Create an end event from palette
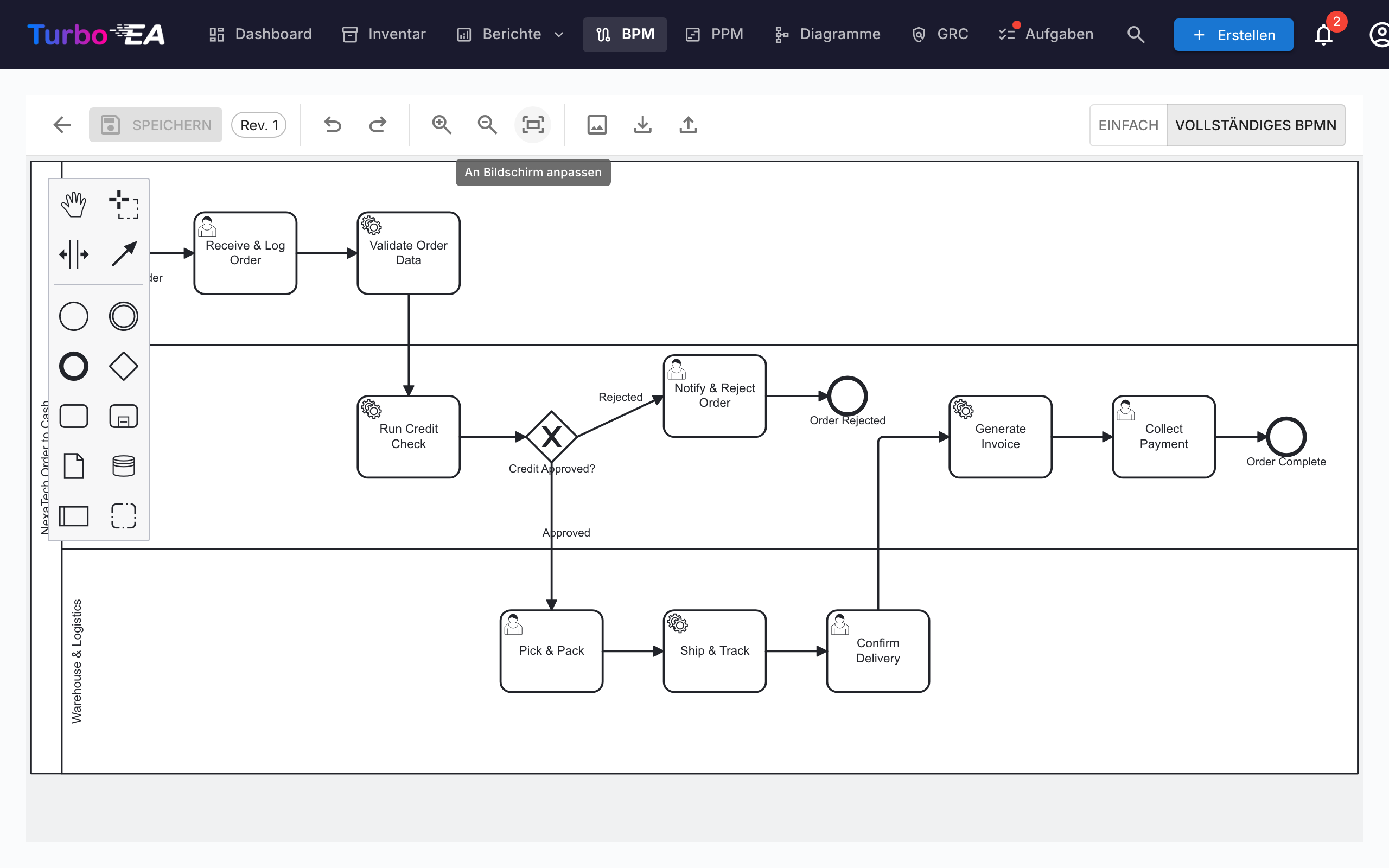This screenshot has width=1389, height=868. click(x=73, y=366)
